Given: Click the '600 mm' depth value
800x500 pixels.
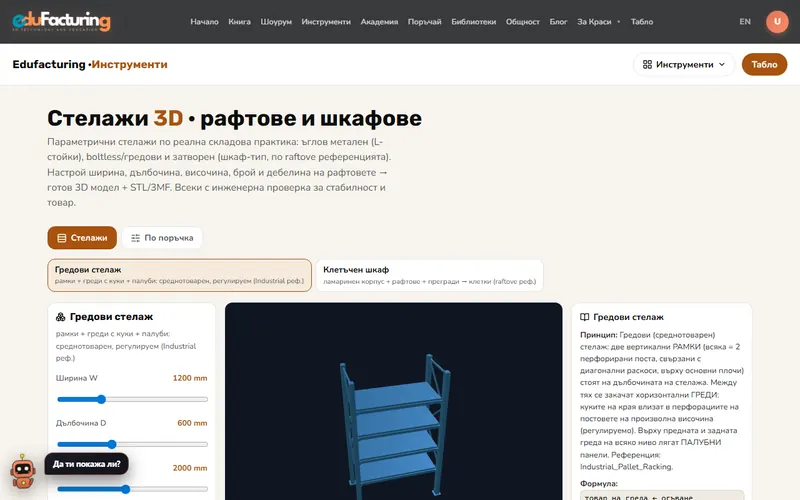Looking at the screenshot, I should 192,423.
